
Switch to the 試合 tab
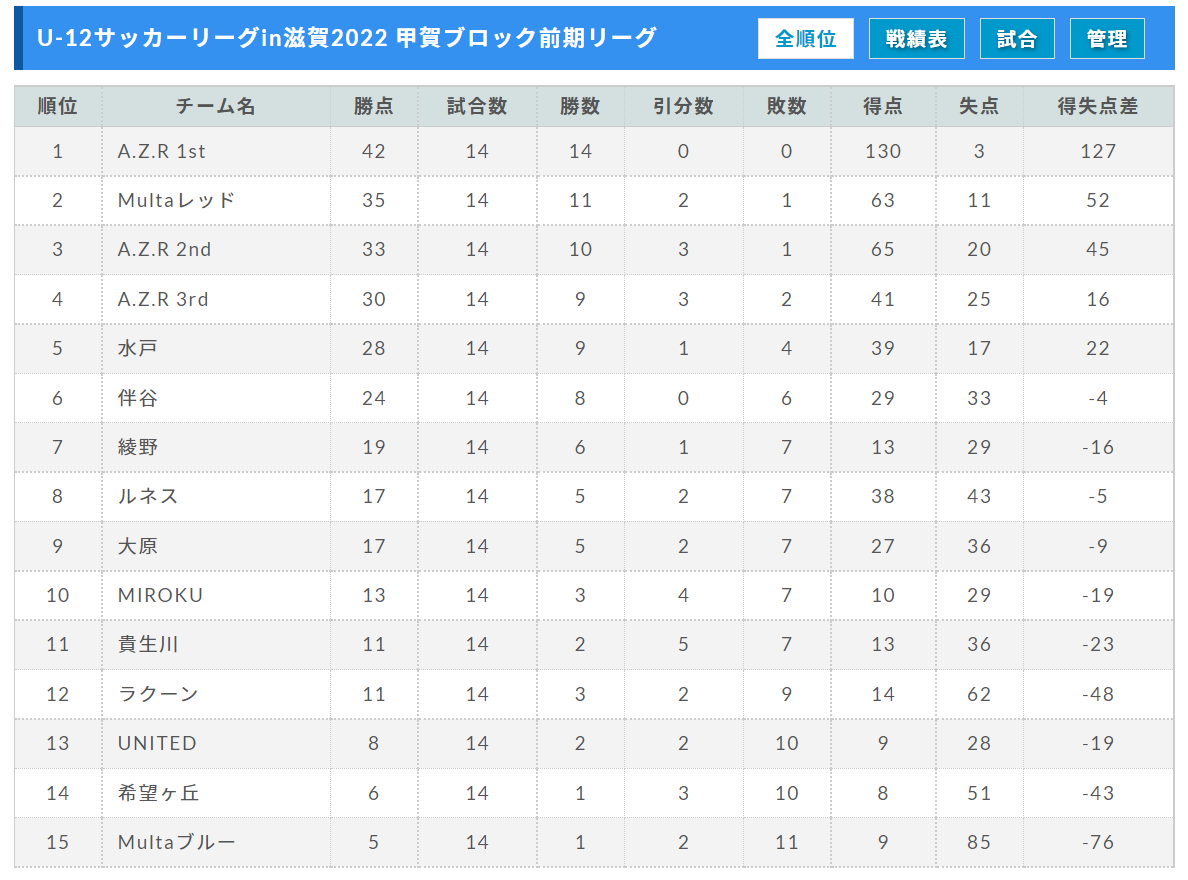coord(1017,39)
